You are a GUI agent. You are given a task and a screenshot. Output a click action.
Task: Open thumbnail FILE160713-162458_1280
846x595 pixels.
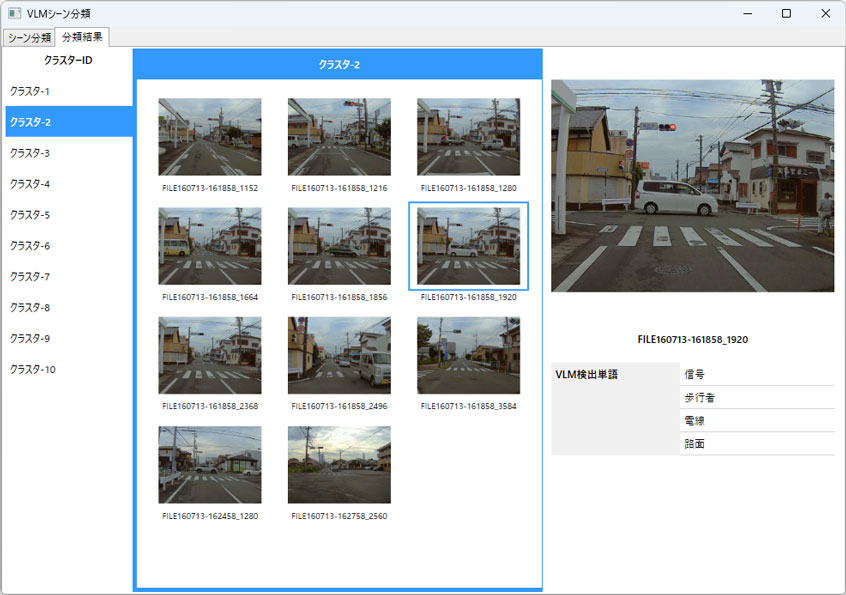[209, 464]
